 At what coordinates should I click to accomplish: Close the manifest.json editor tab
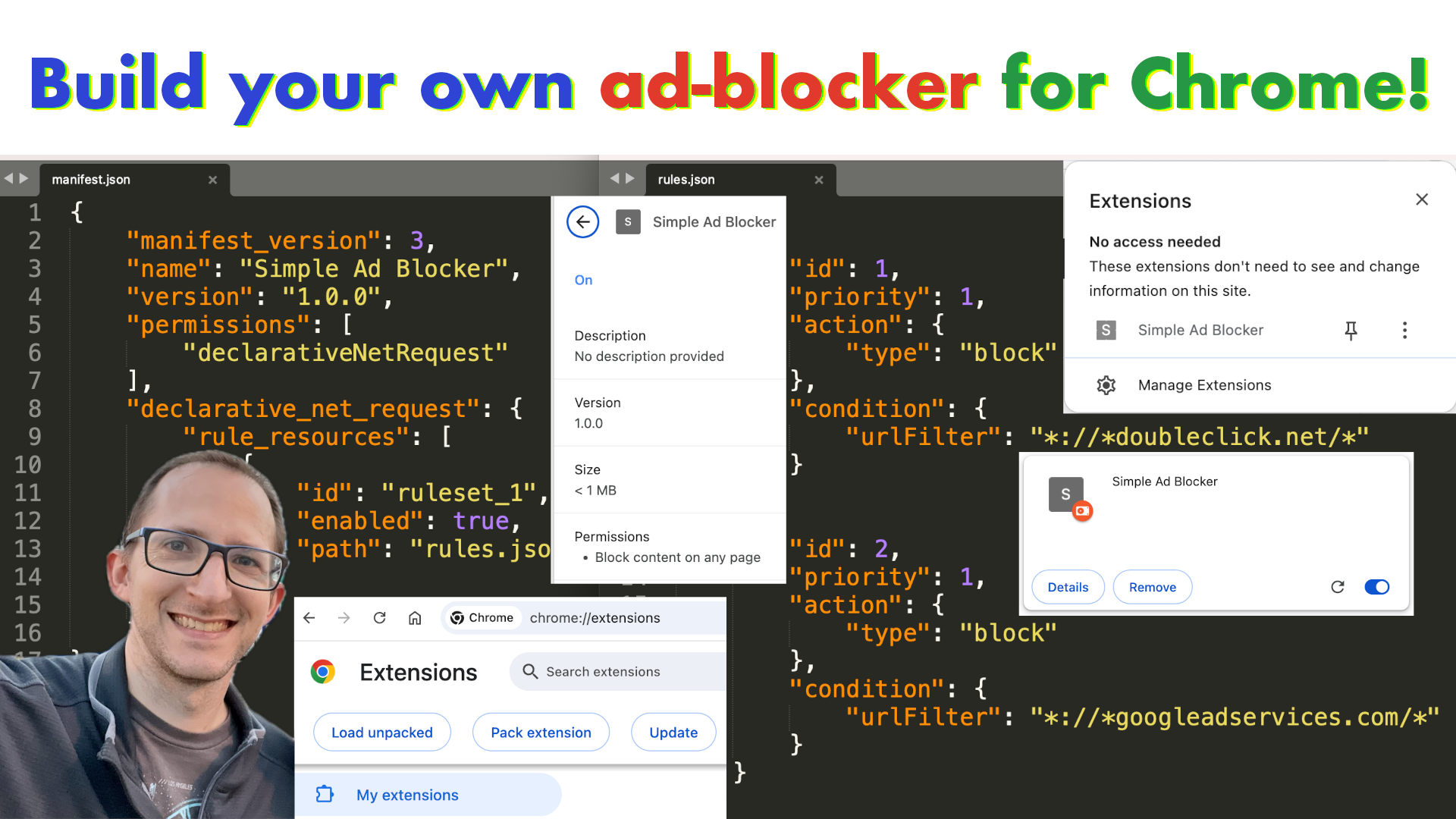pyautogui.click(x=212, y=180)
